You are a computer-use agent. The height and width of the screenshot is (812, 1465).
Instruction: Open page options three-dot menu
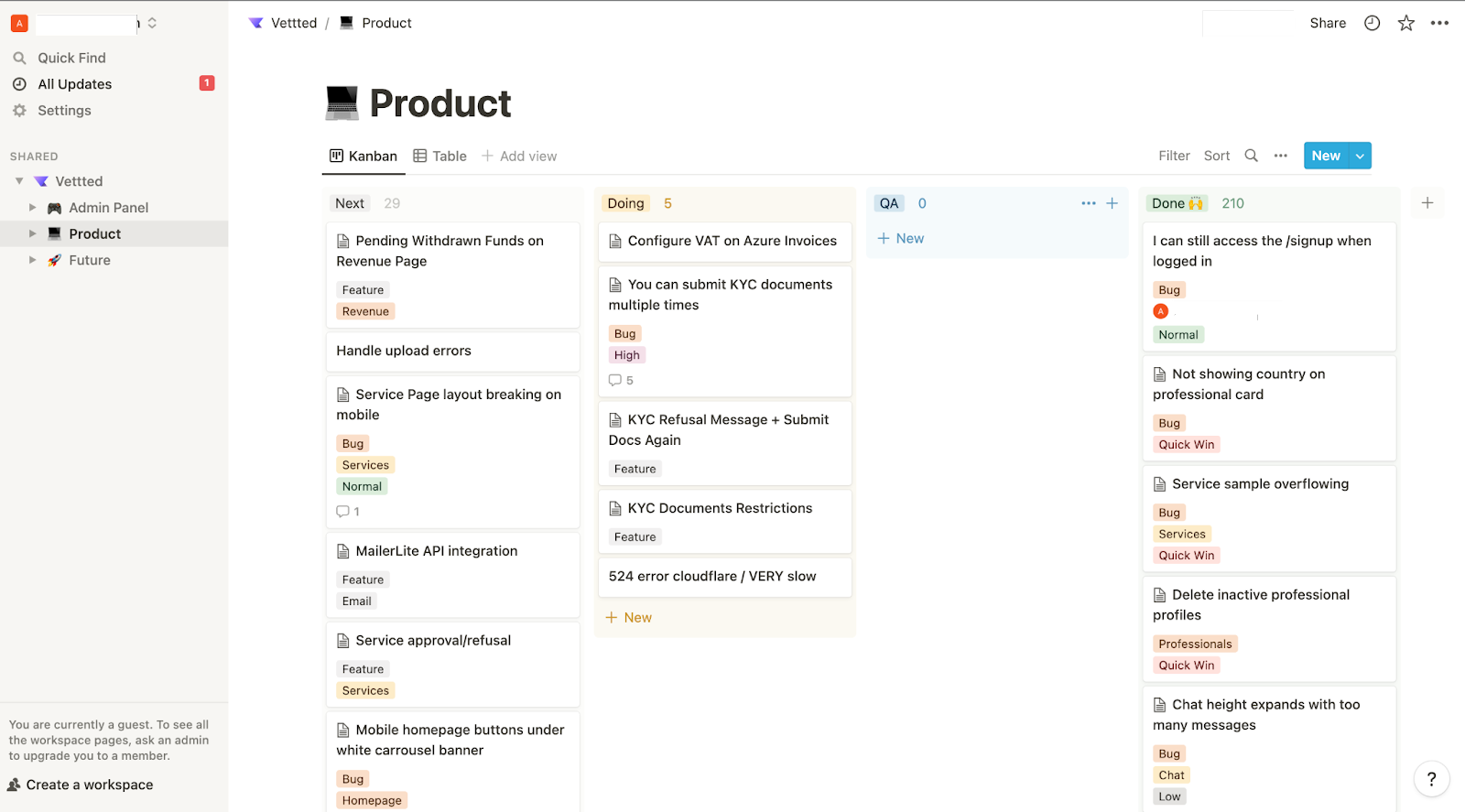[x=1440, y=23]
